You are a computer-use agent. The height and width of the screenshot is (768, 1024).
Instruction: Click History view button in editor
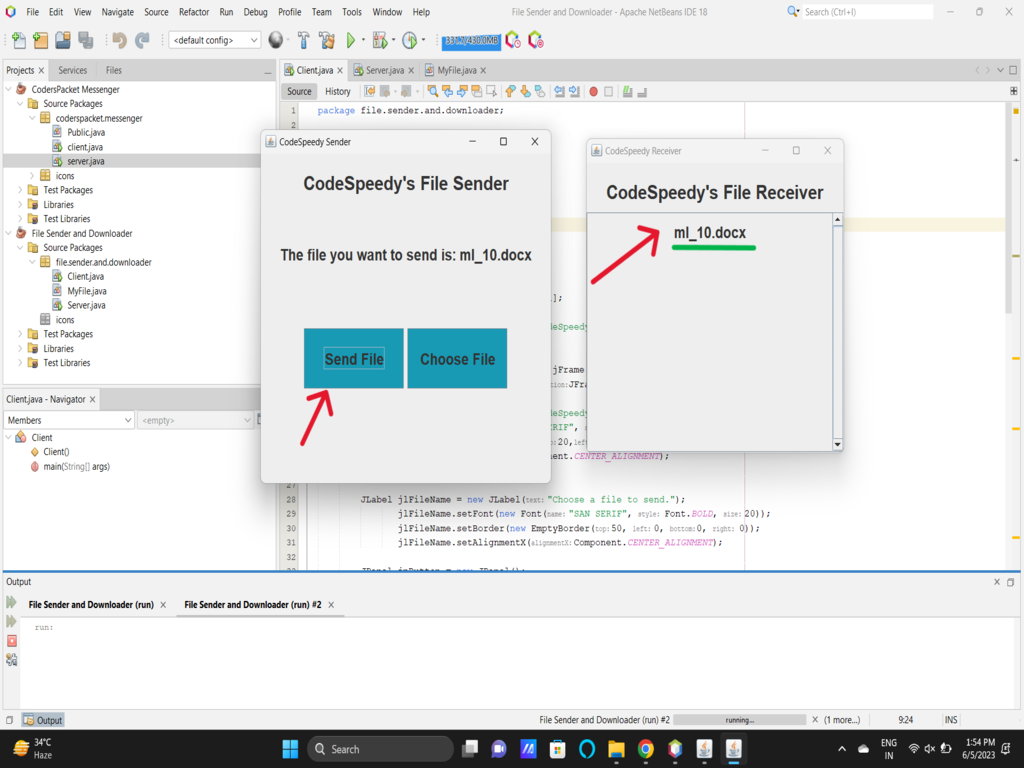[x=338, y=91]
